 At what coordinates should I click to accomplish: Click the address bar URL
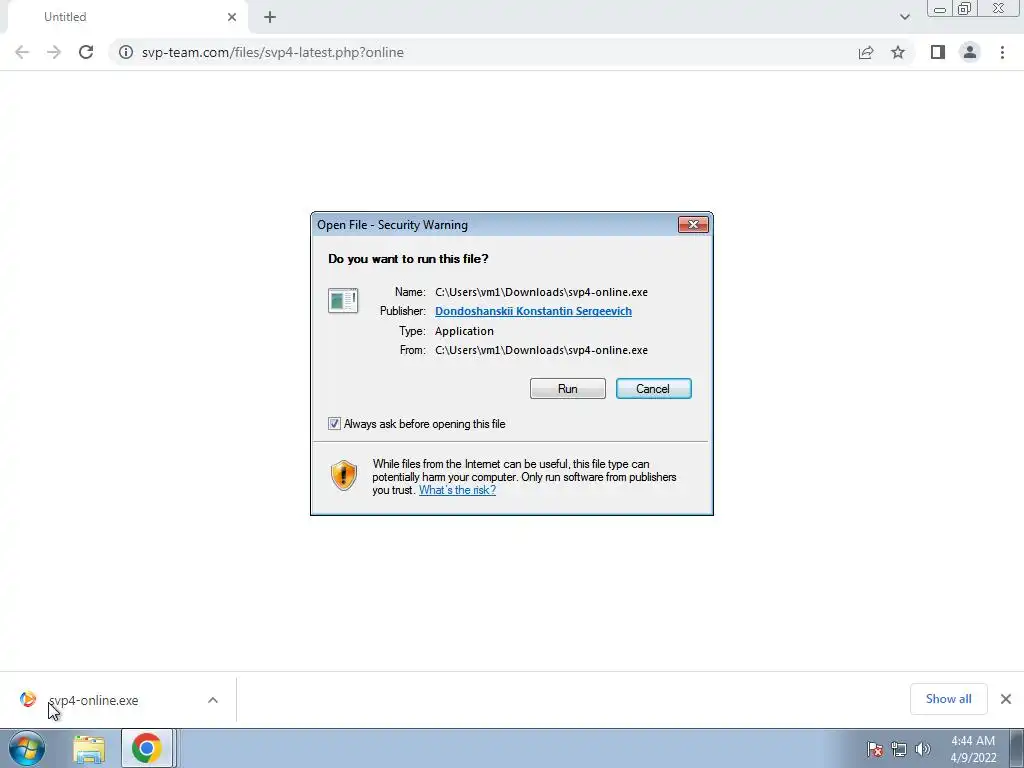(272, 52)
